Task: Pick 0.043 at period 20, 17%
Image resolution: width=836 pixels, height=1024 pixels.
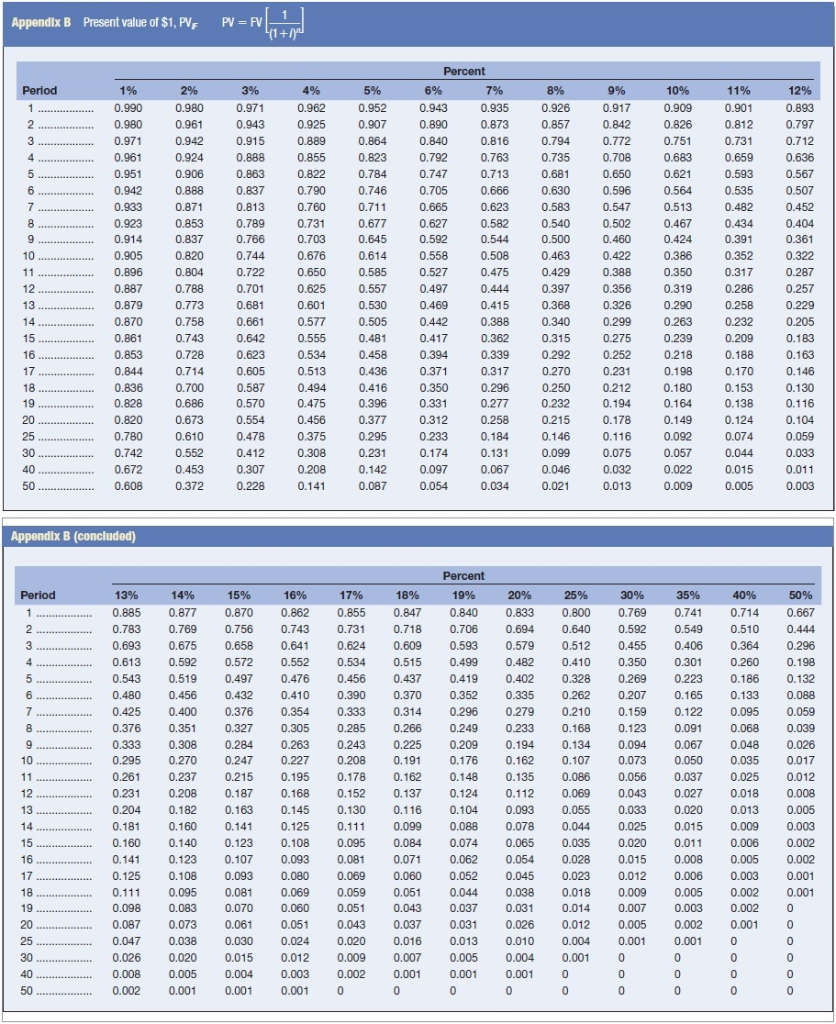Action: (x=351, y=925)
